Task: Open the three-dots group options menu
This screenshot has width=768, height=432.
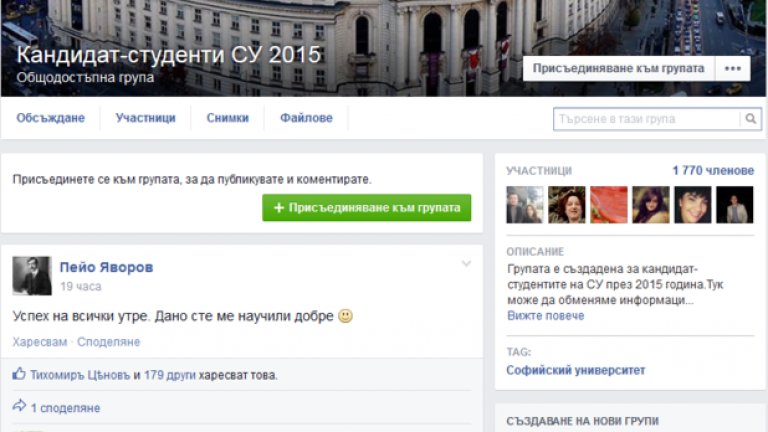Action: (732, 69)
